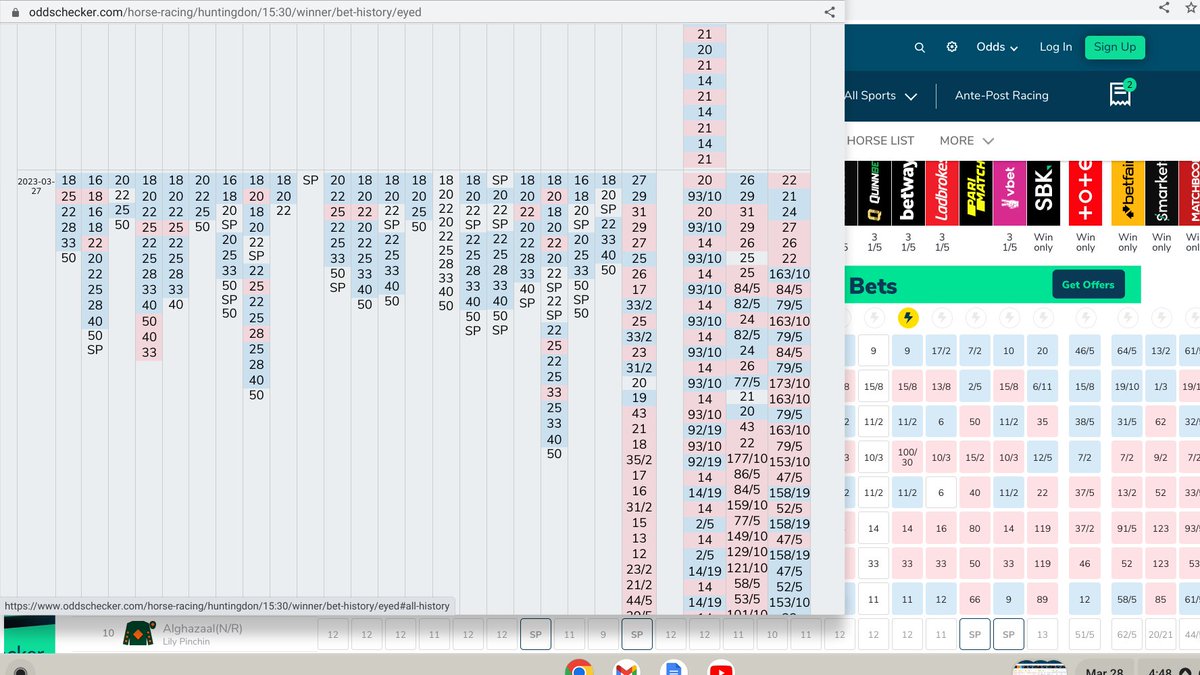This screenshot has width=1200, height=675.
Task: Click the 177/10 odds cell
Action: tap(747, 459)
